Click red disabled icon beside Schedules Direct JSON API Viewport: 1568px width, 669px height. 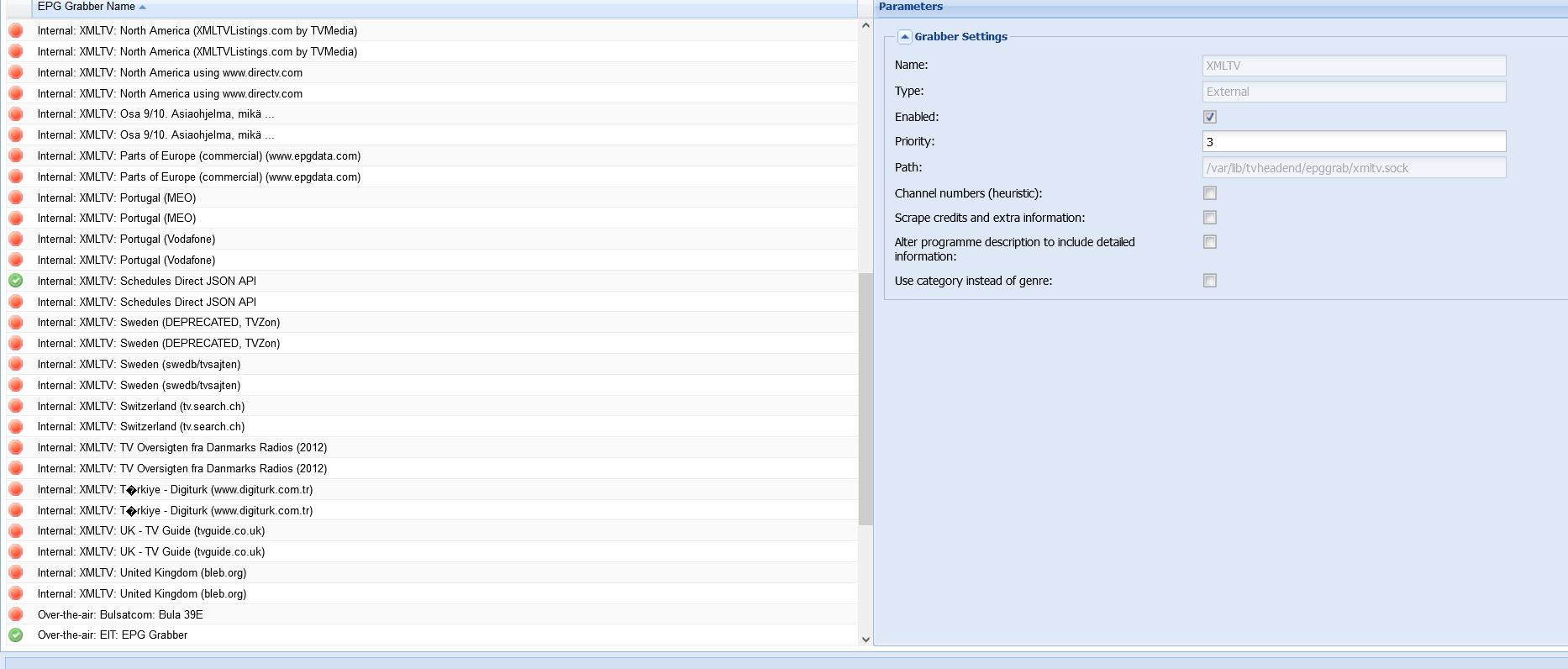(x=16, y=302)
